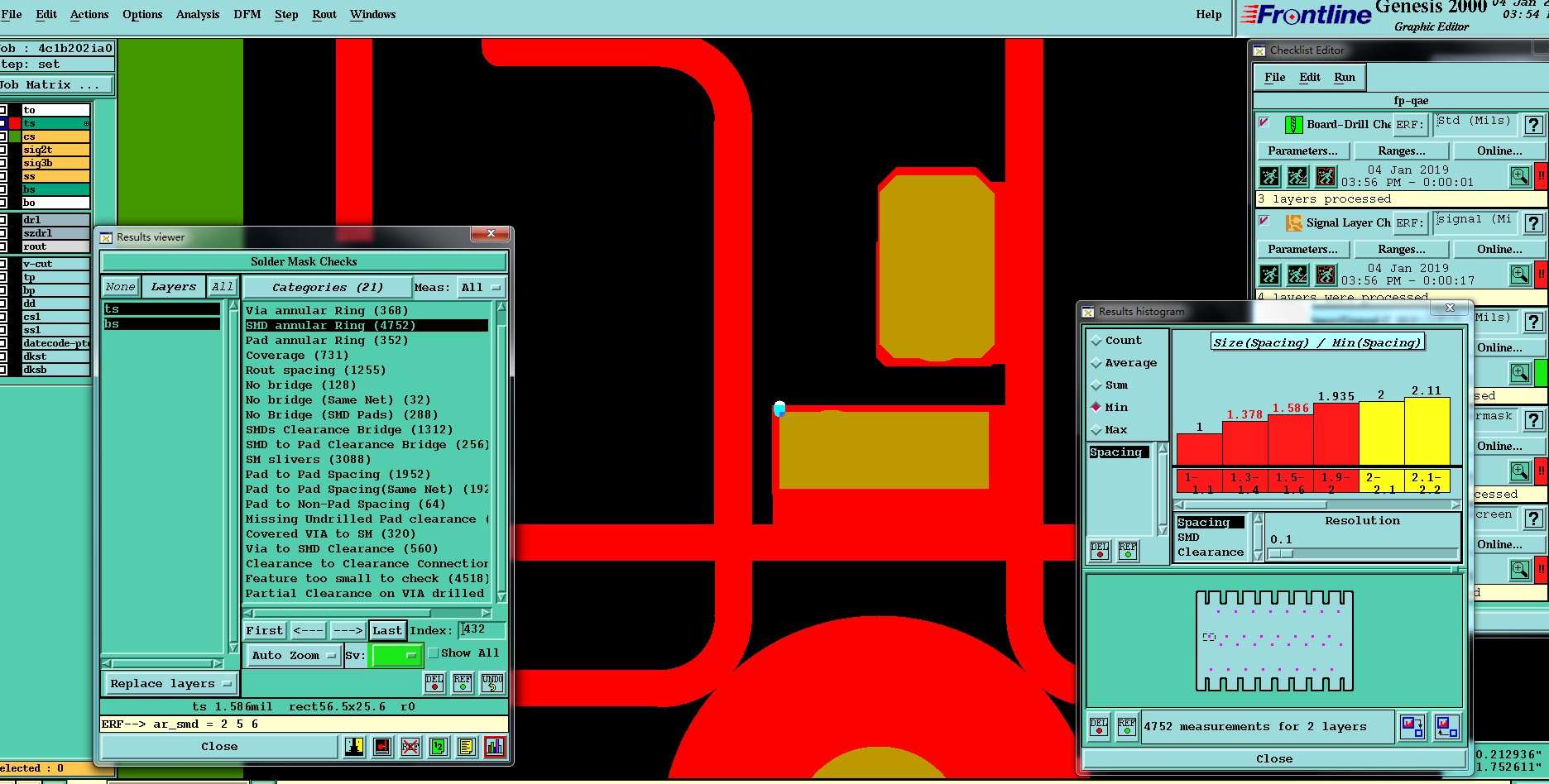Click the green numbered page icon in Results viewer

(438, 747)
